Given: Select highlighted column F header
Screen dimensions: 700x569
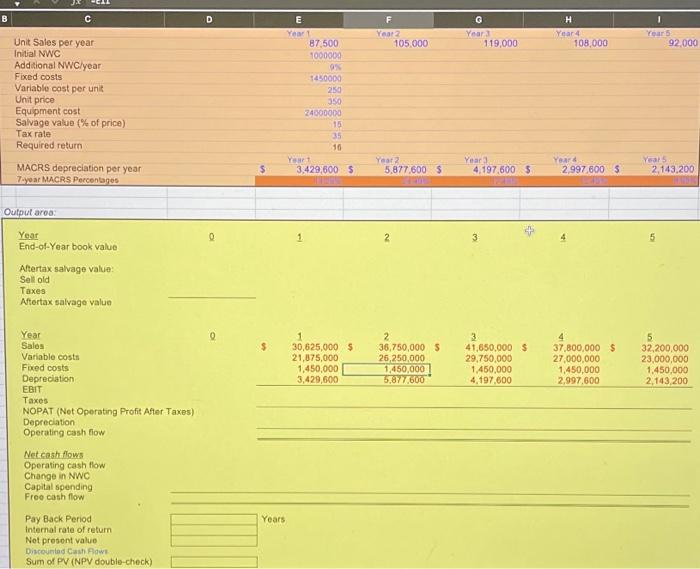Looking at the screenshot, I should (x=388, y=20).
